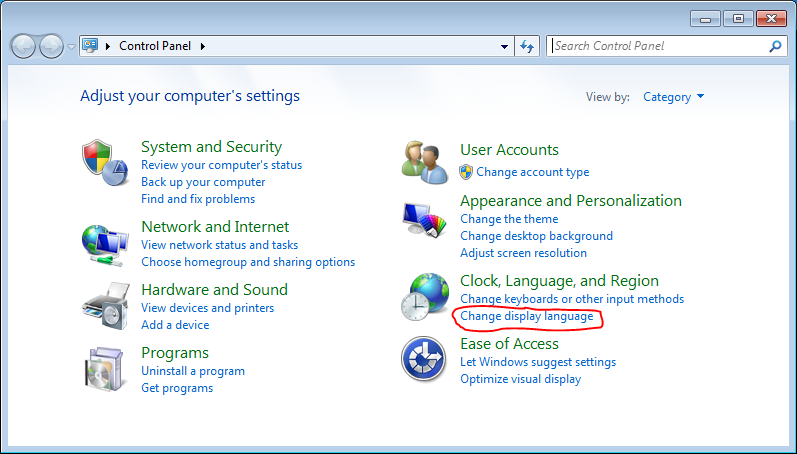Go forward with the Forward arrow button

[51, 47]
